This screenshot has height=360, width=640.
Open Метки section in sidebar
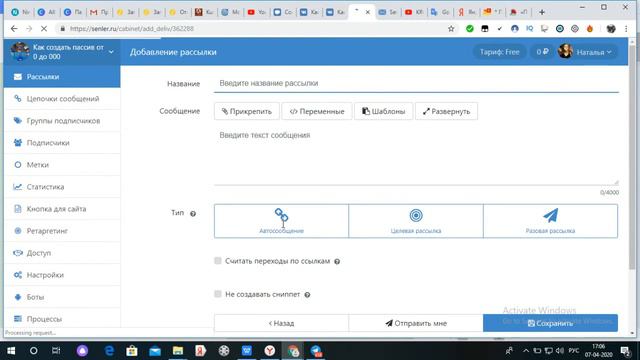[62, 165]
